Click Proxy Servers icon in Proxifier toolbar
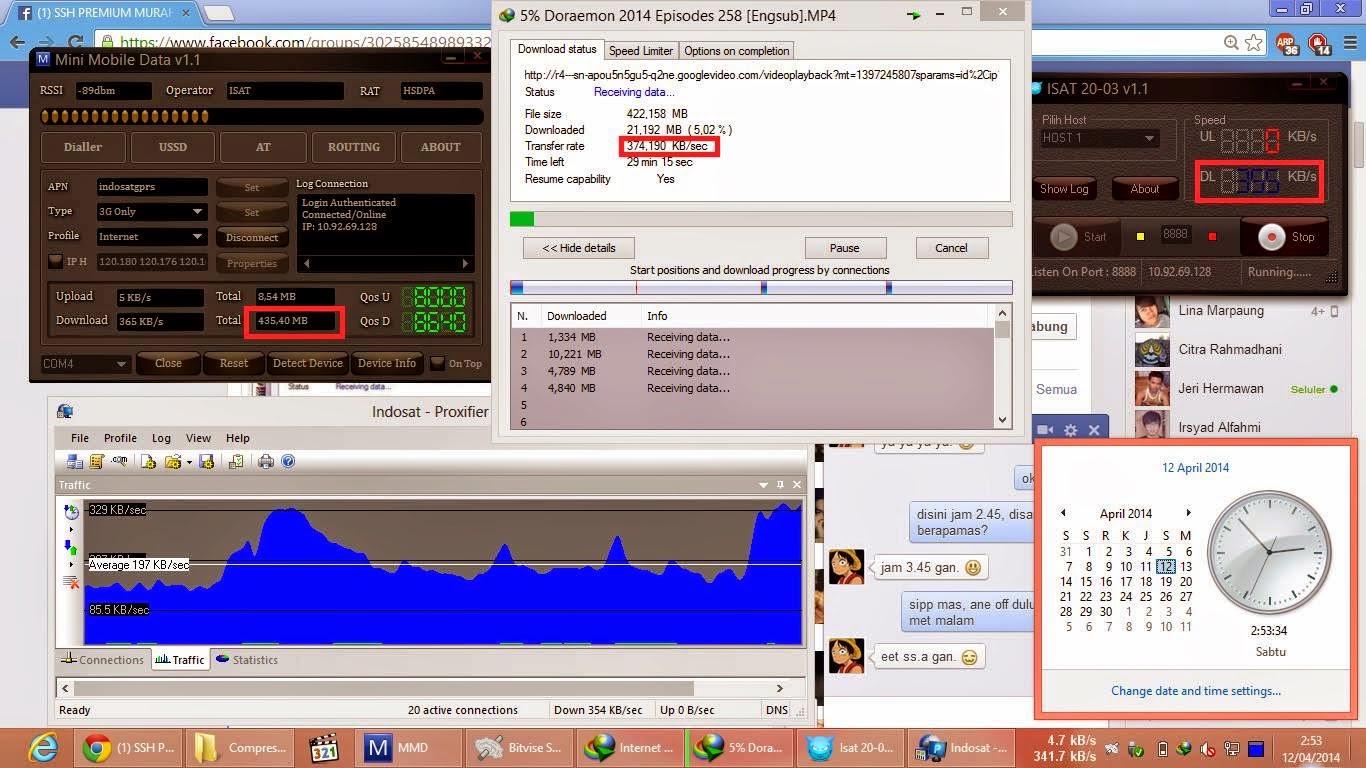Image resolution: width=1366 pixels, height=768 pixels. (75, 461)
